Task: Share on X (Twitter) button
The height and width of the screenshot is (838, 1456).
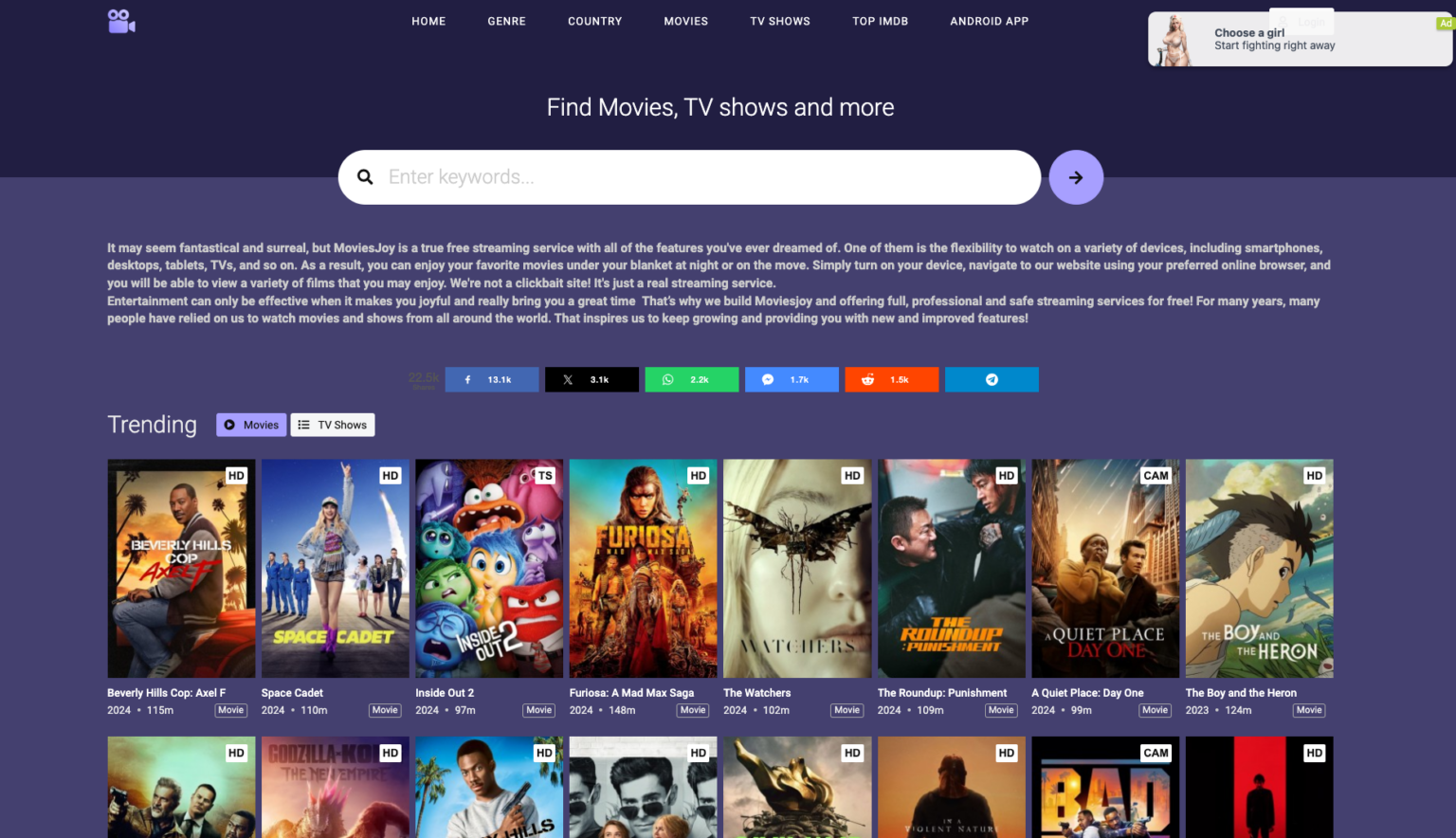Action: (591, 379)
